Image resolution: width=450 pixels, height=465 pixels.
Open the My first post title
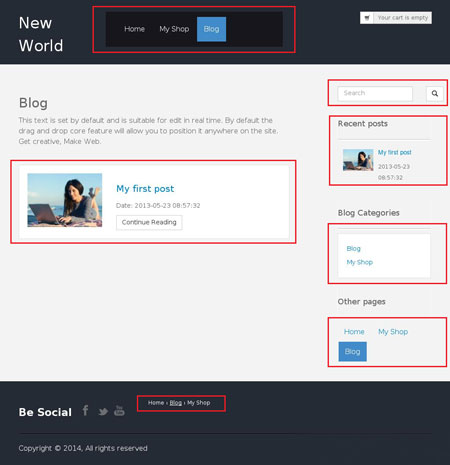tap(145, 189)
